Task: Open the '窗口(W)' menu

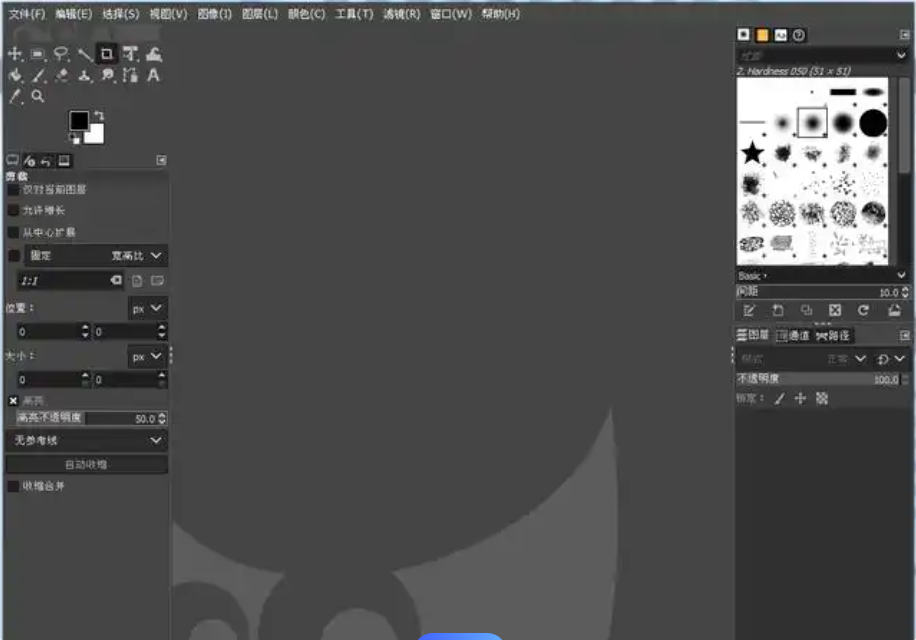Action: (451, 14)
